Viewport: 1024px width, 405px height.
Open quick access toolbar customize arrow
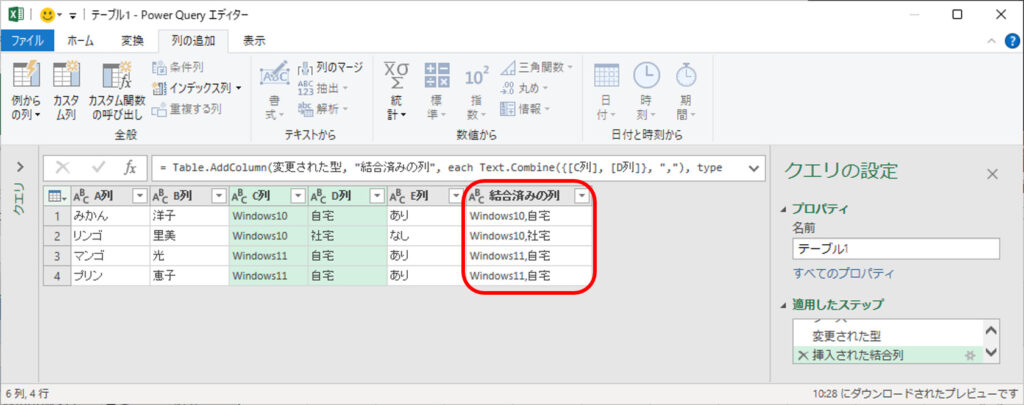(73, 15)
